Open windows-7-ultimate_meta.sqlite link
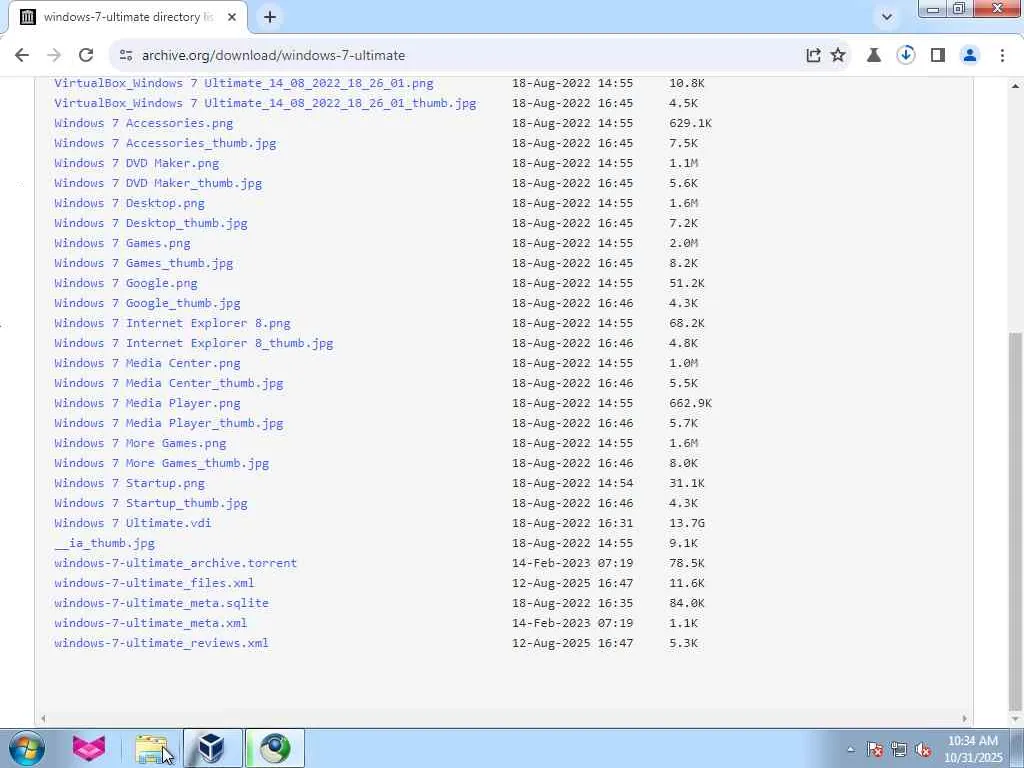This screenshot has width=1024, height=768. coord(161,603)
